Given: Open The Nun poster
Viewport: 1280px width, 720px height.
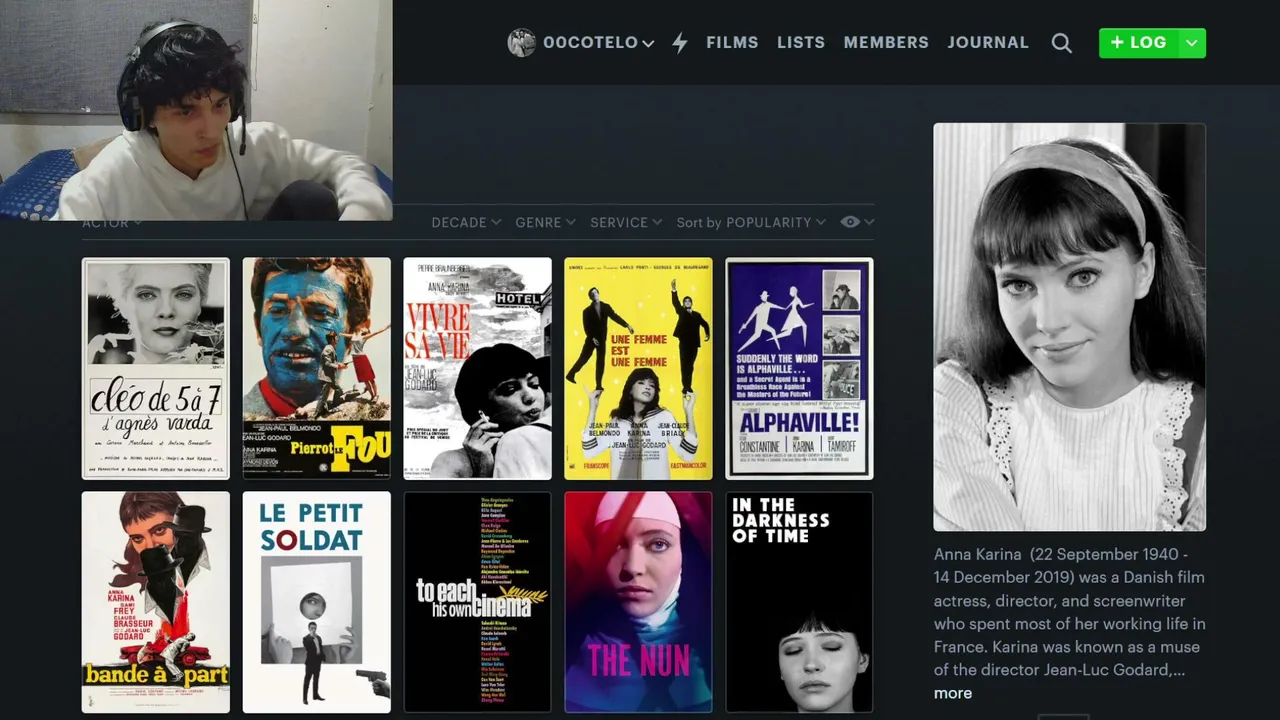Looking at the screenshot, I should [x=639, y=602].
